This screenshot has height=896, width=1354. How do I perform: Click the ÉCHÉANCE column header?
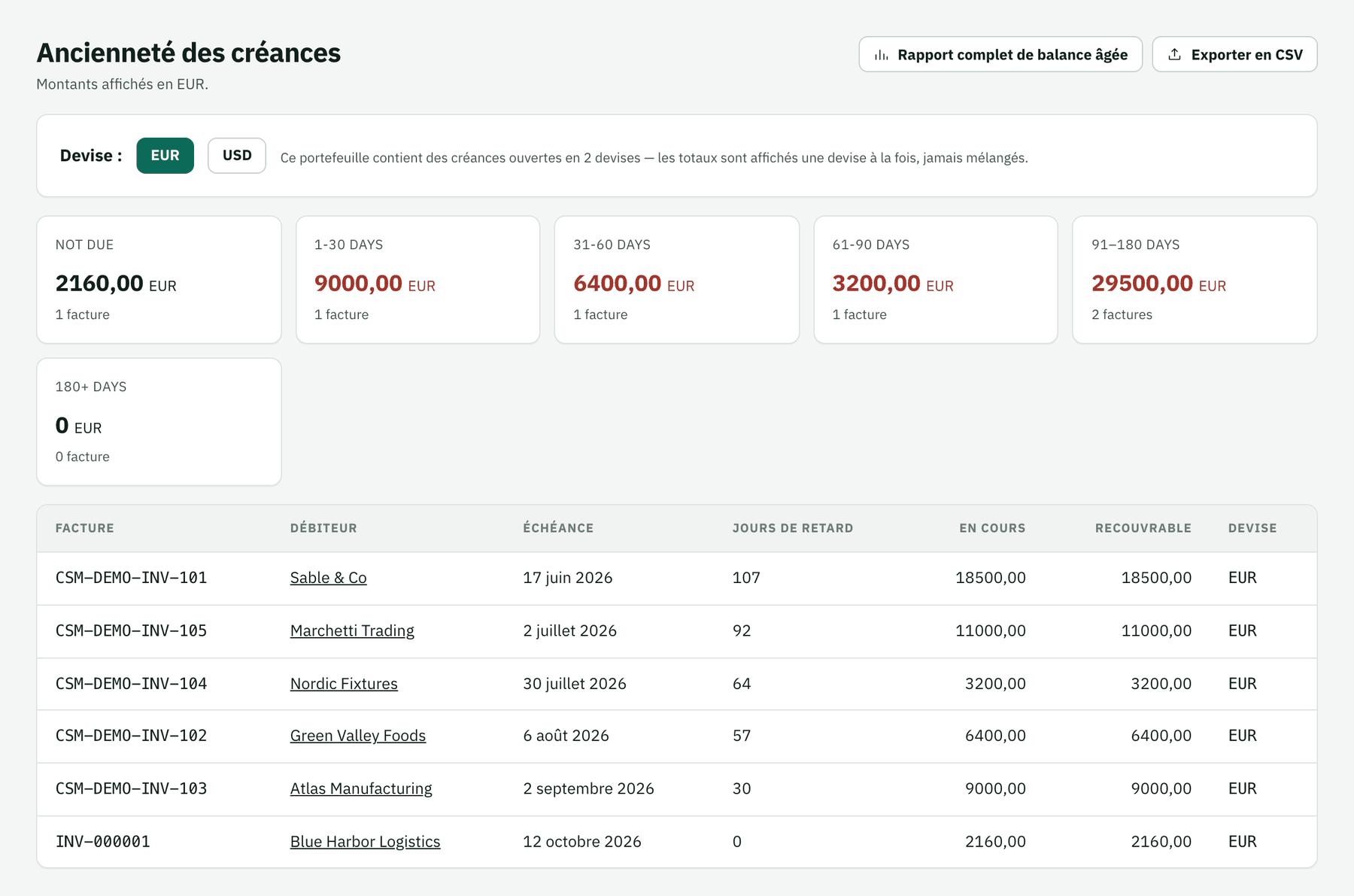[x=558, y=528]
